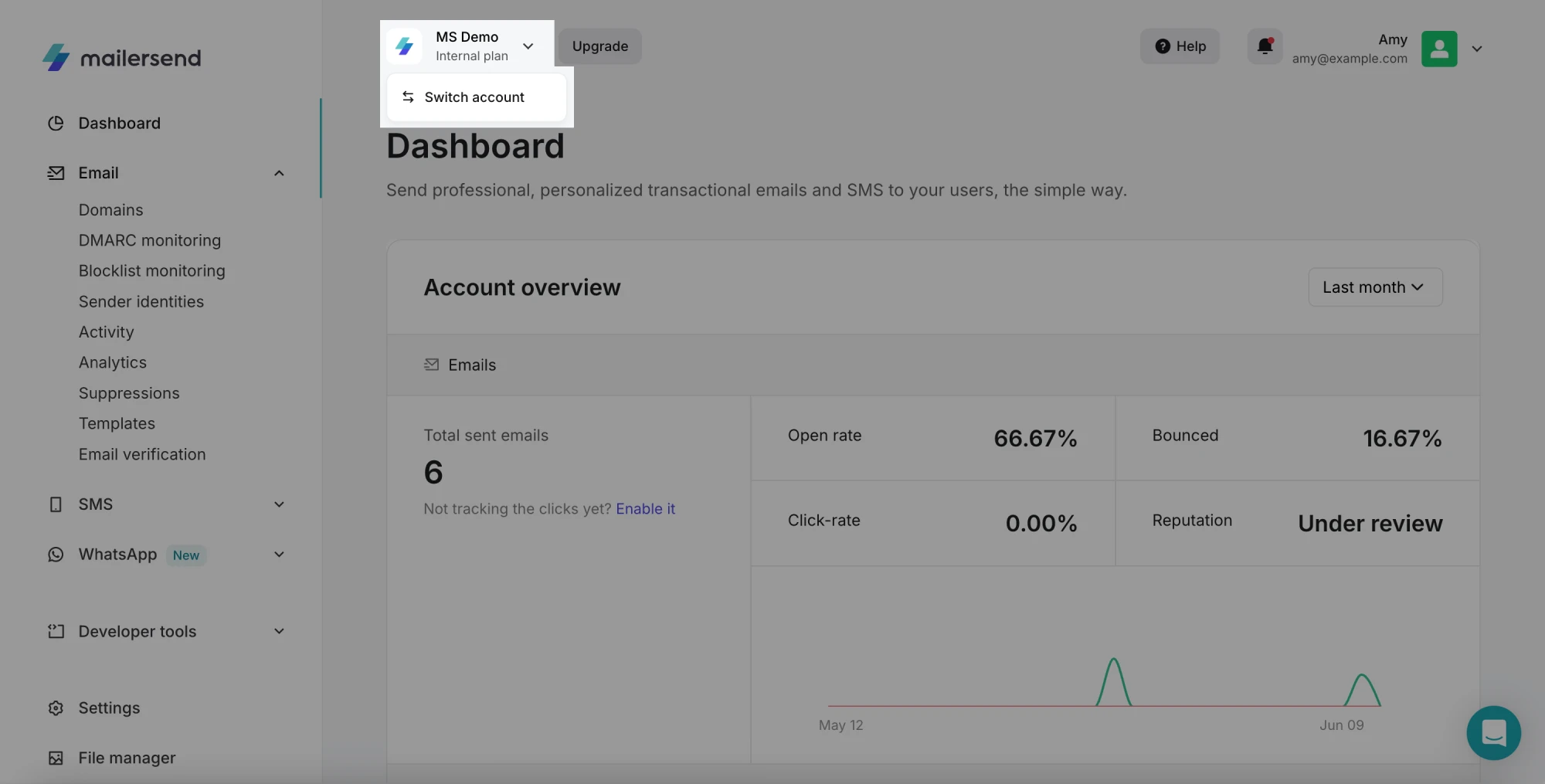This screenshot has height=784, width=1545.
Task: Click the File manager image icon
Action: 56,759
